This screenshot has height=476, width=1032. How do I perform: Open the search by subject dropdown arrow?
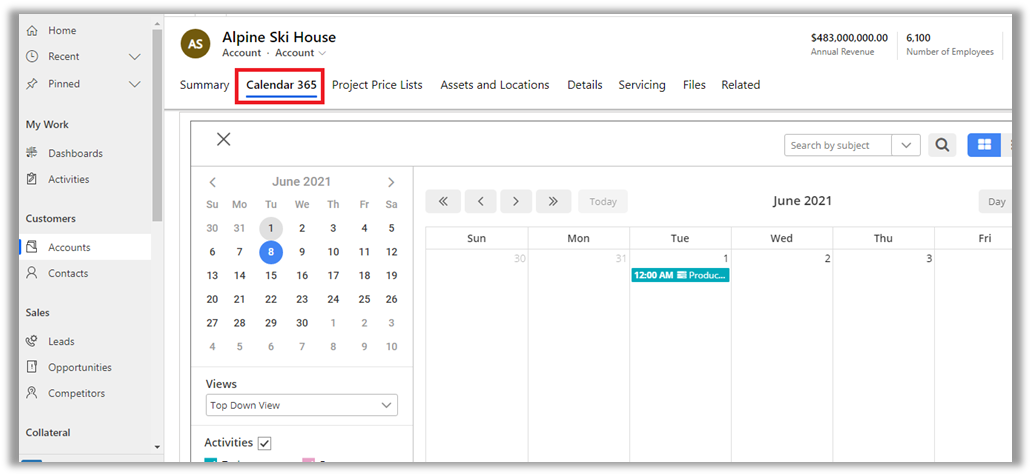tap(906, 145)
